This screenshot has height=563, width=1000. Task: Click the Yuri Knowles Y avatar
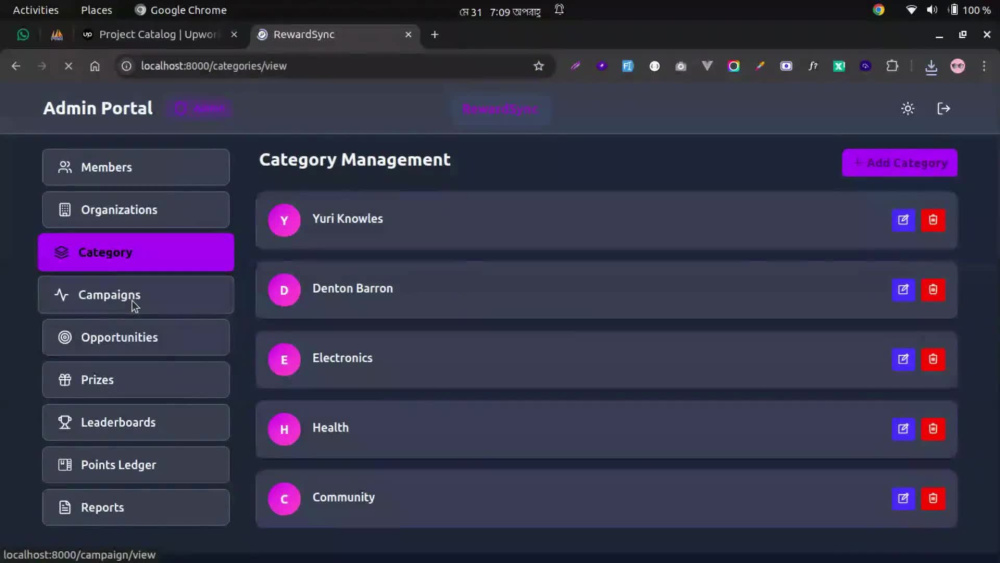pos(284,220)
